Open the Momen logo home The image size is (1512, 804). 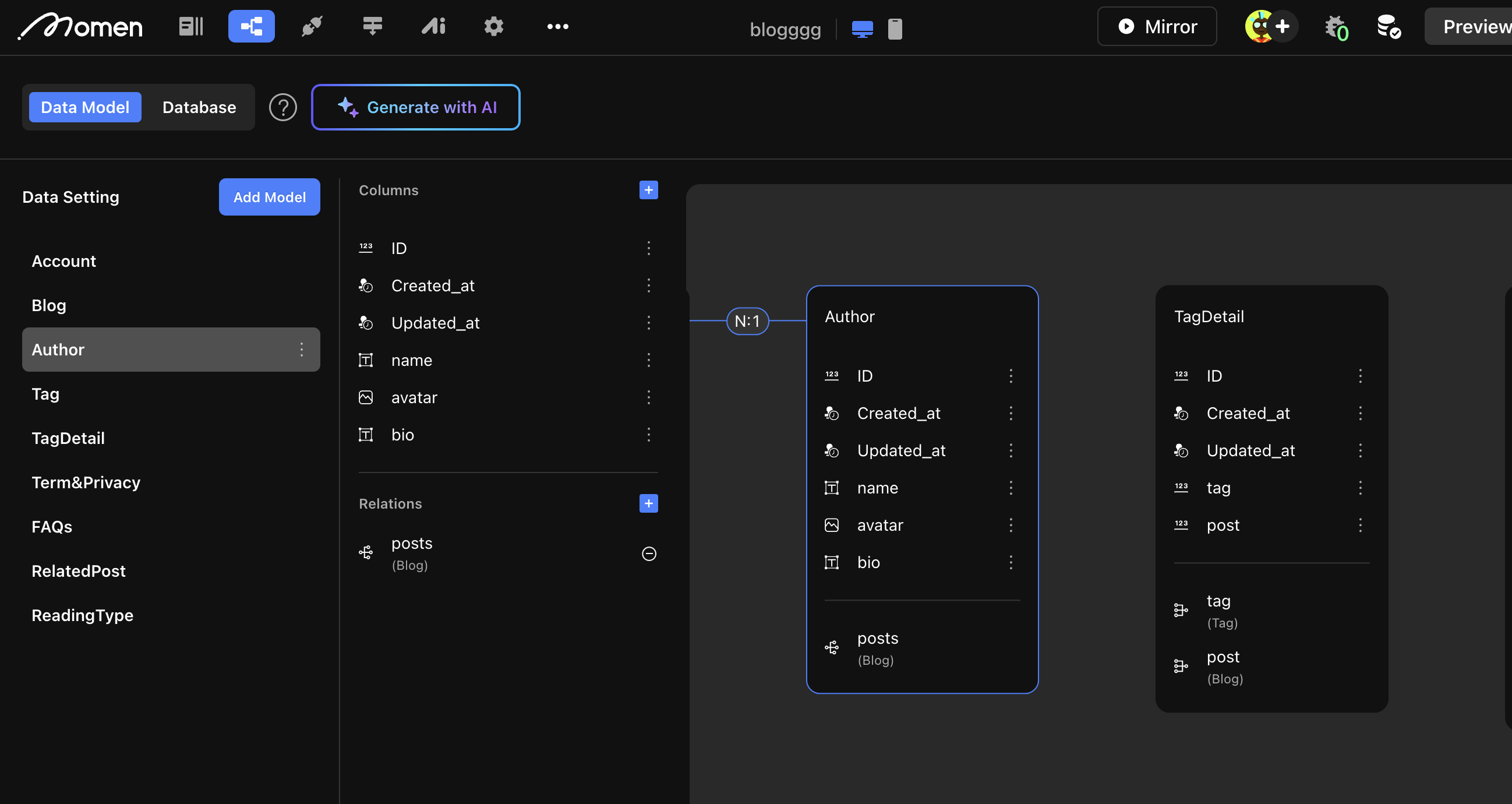[80, 26]
